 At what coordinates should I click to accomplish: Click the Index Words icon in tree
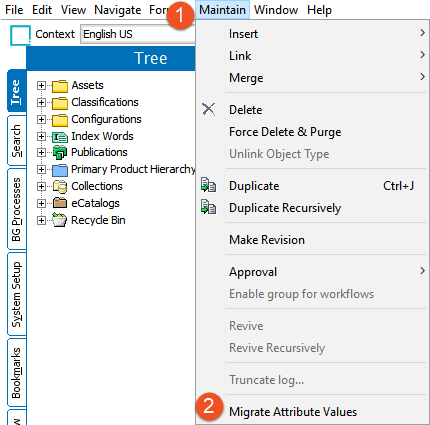pos(60,137)
